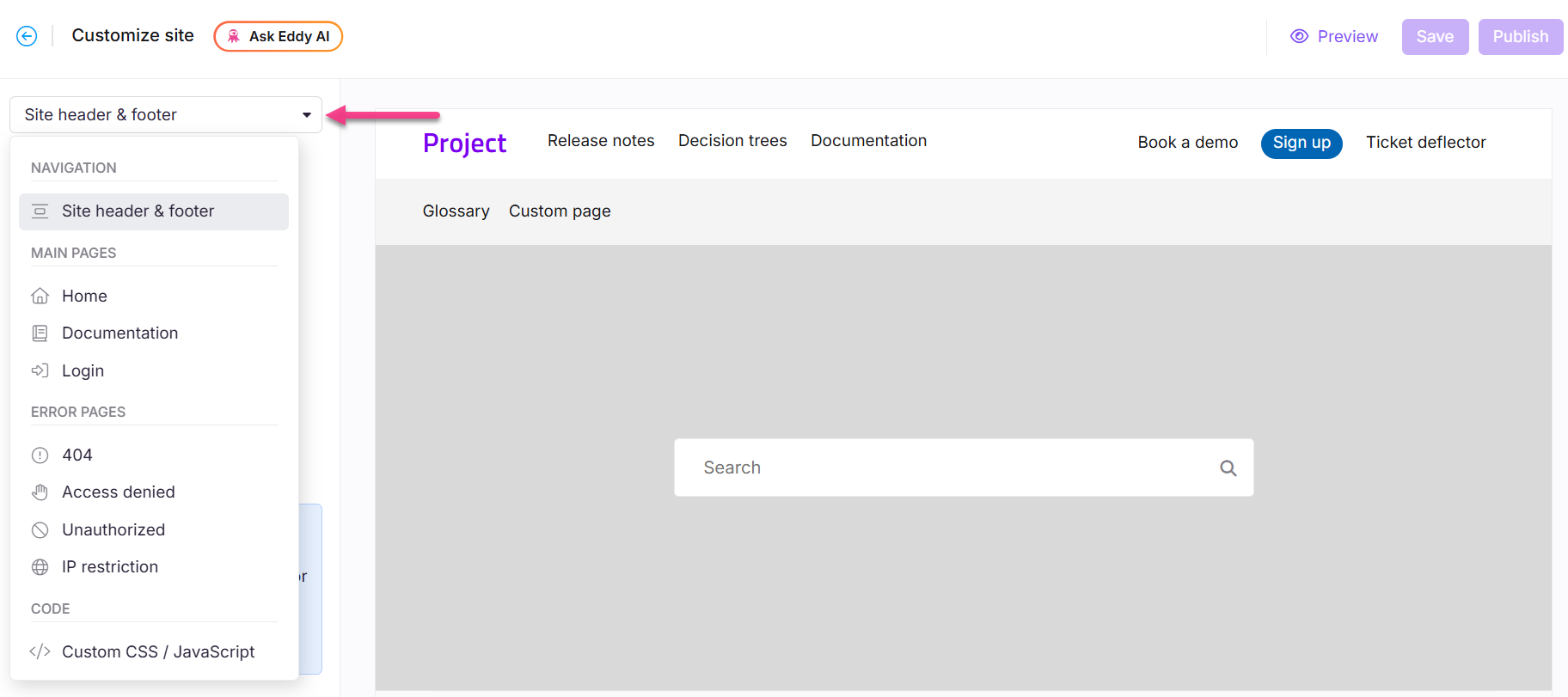Click the magnifier icon in search box
Screen dimensions: 1568x697
click(1228, 468)
